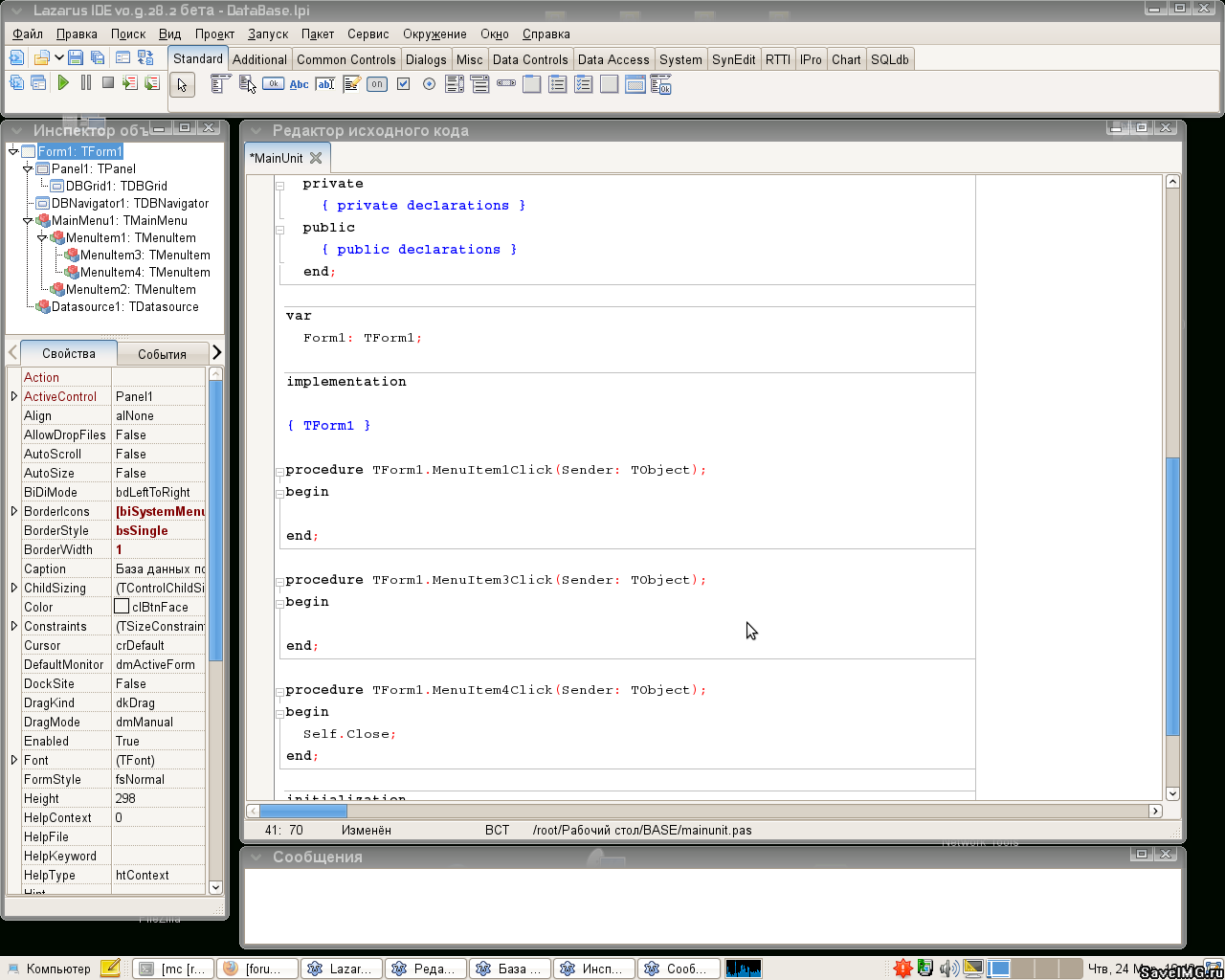Select the TToggleBox 'on' component
The height and width of the screenshot is (980, 1225).
377,84
